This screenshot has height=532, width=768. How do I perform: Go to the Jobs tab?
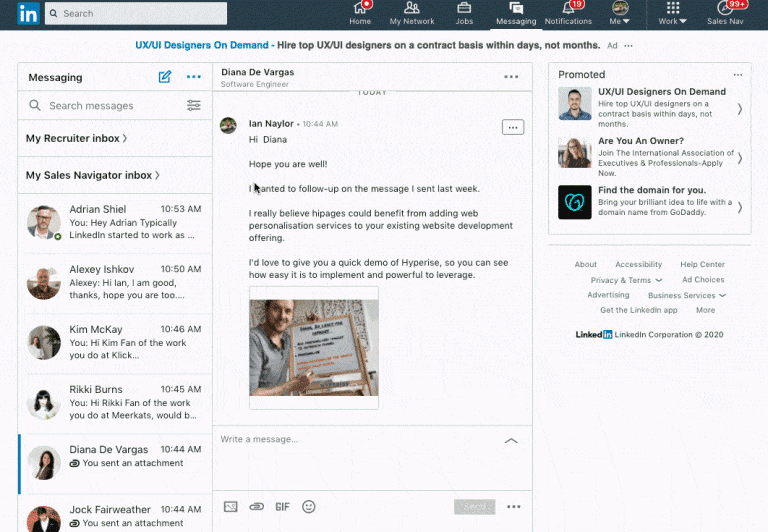(464, 14)
